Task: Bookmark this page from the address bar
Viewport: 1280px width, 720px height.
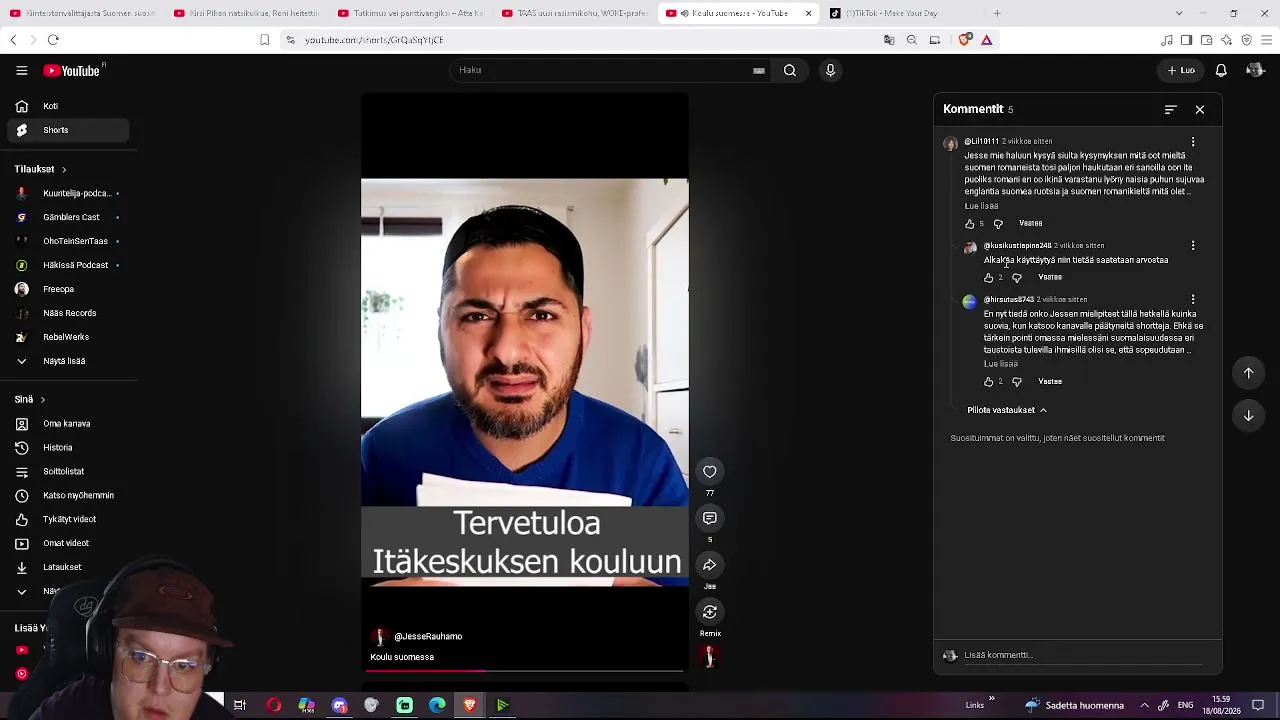Action: pos(264,40)
